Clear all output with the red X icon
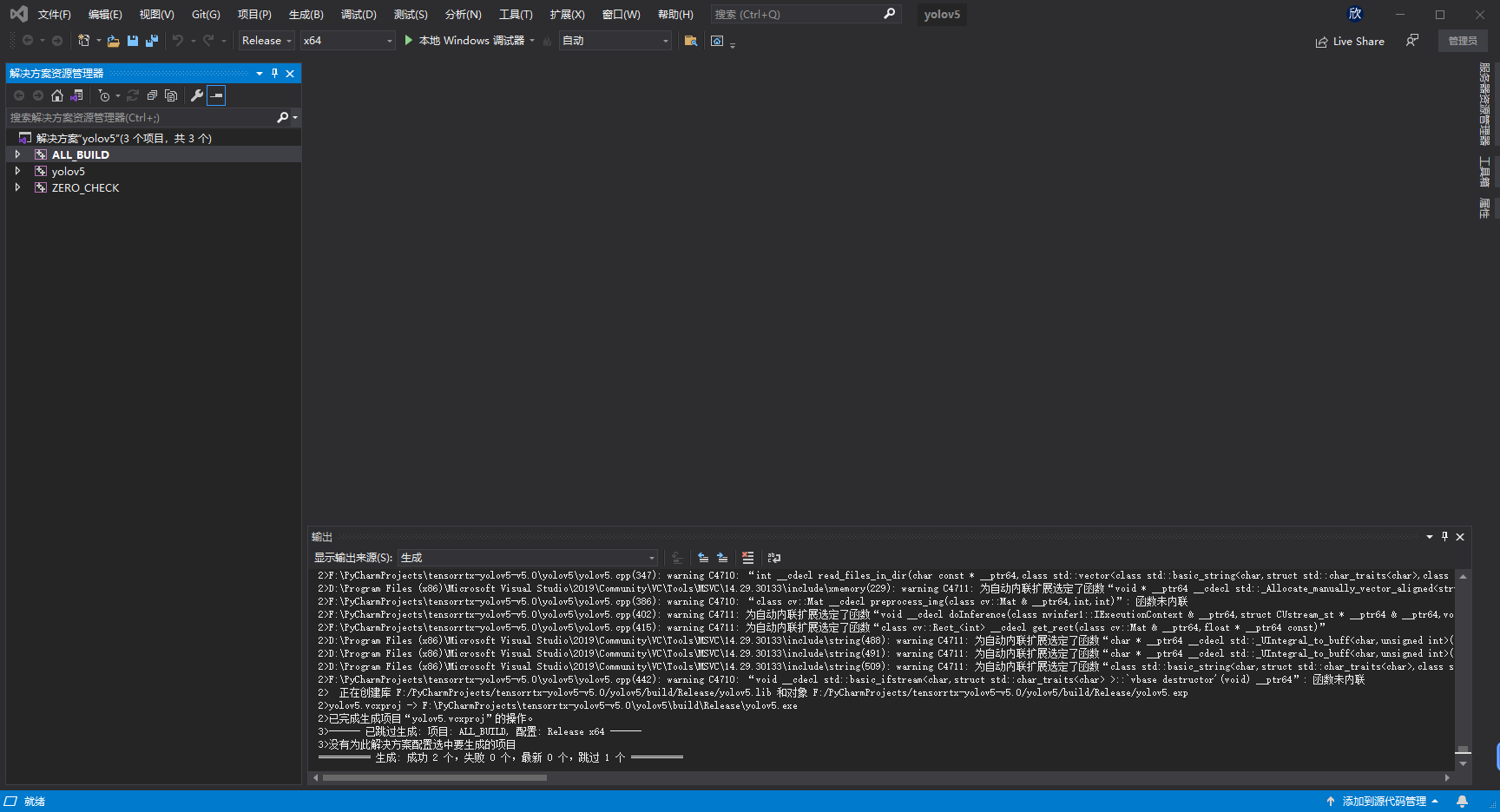The width and height of the screenshot is (1500, 812). [x=748, y=558]
